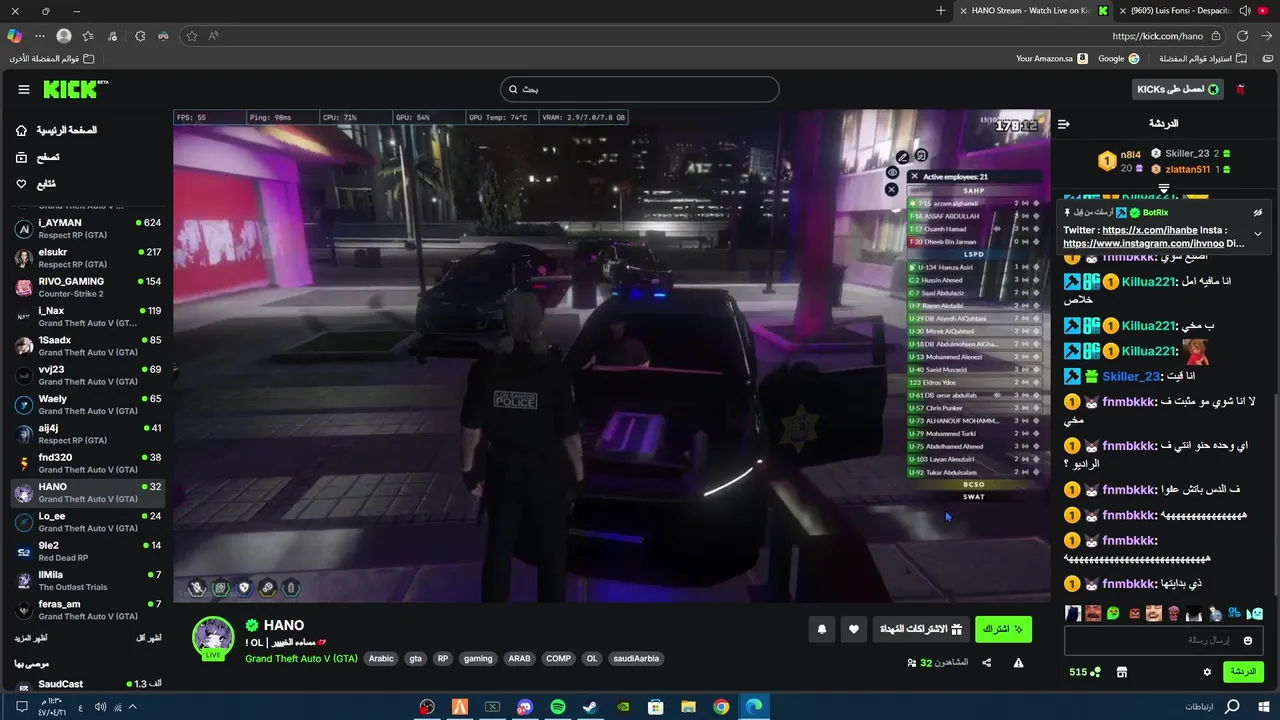Open Steam from taskbar
The height and width of the screenshot is (720, 1280).
tap(590, 707)
